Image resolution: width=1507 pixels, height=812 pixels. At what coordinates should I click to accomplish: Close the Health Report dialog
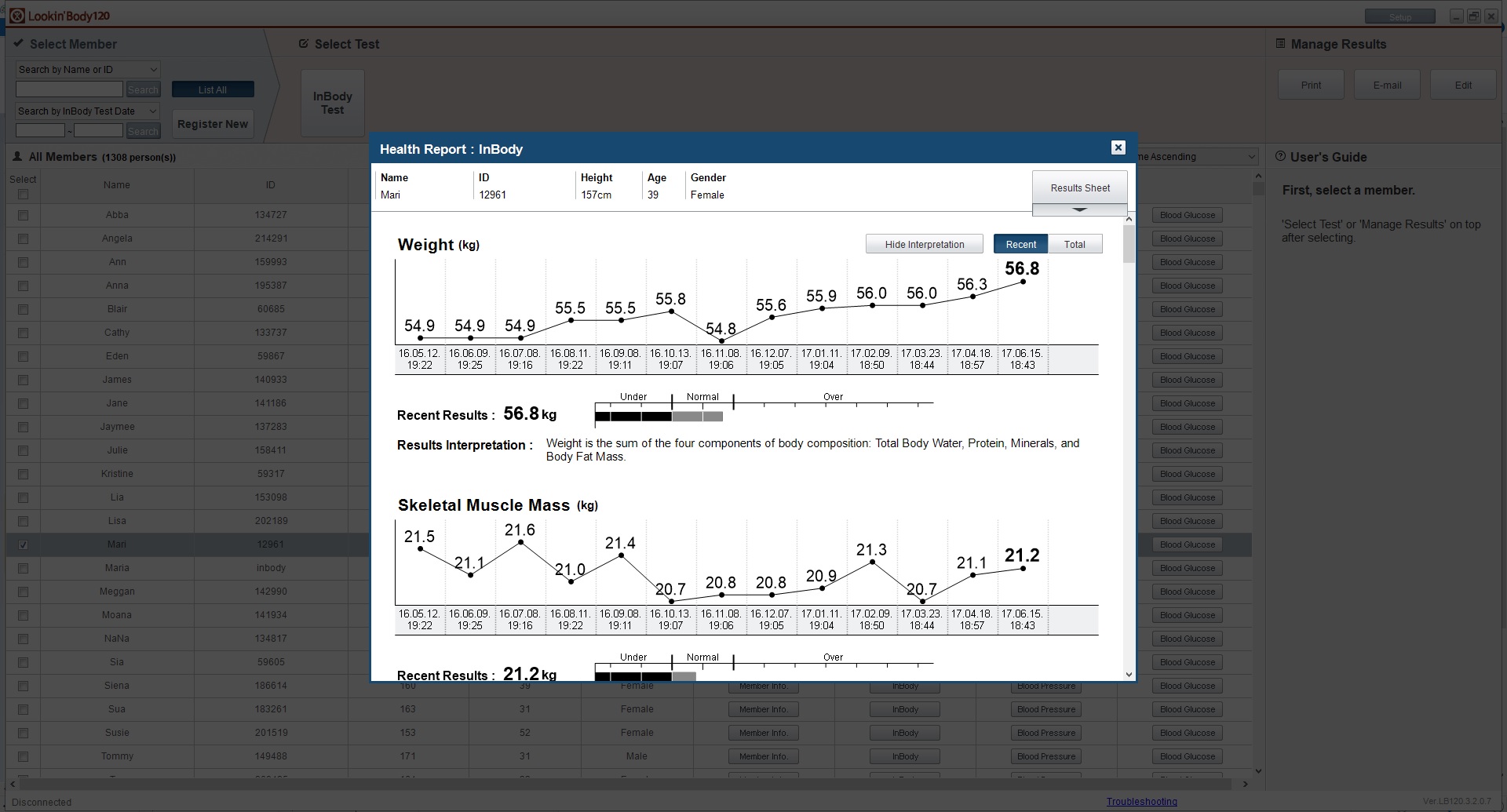point(1118,147)
